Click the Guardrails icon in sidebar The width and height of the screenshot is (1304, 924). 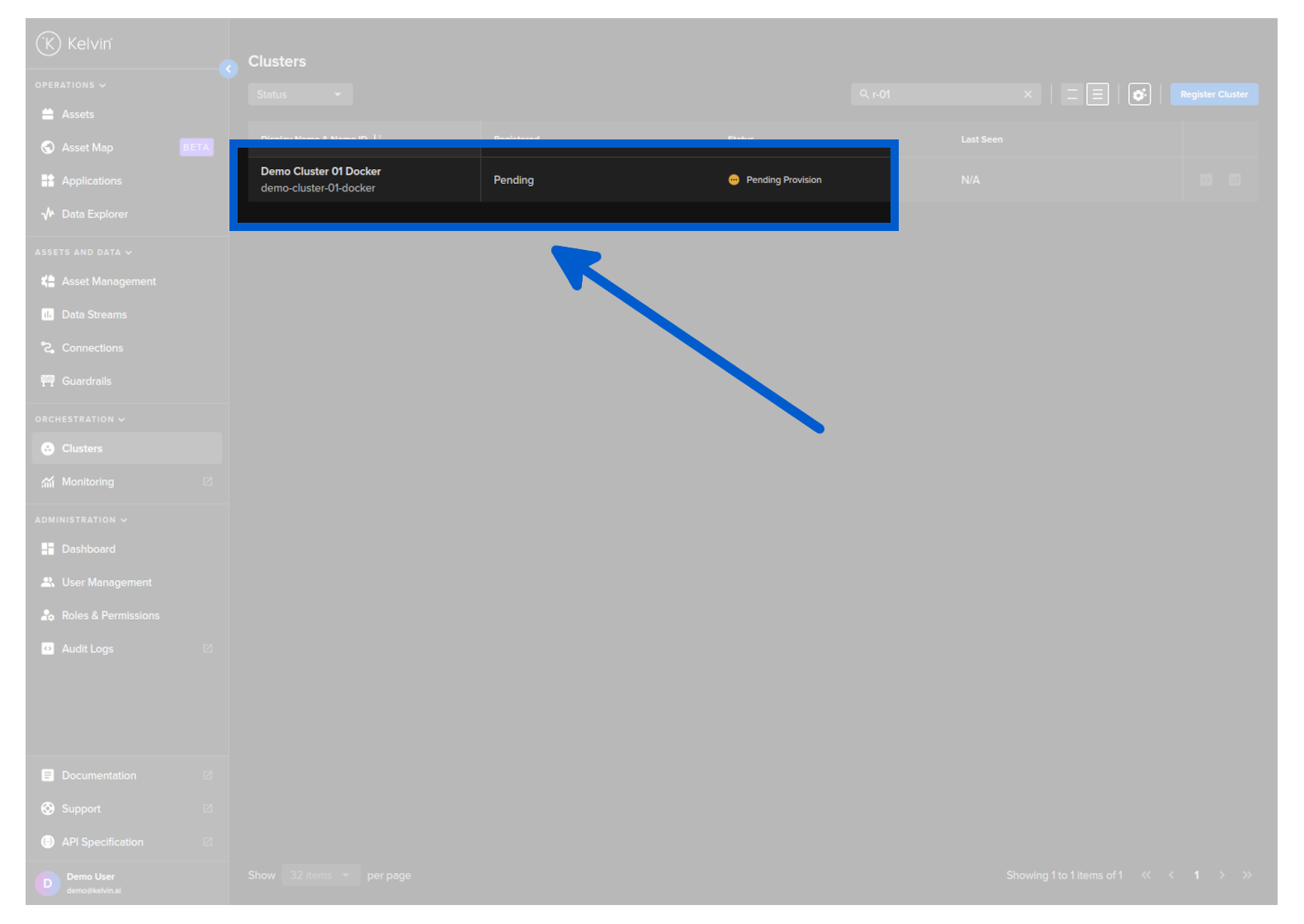coord(48,381)
